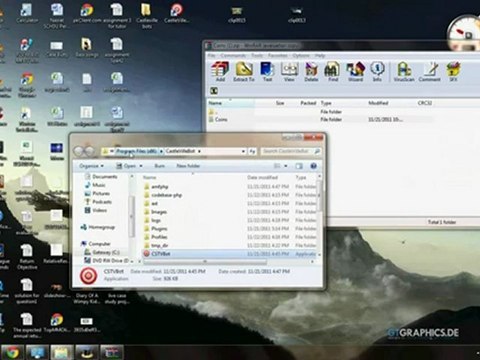Click the Windows Explorer folder taskbar icon
Image resolution: width=480 pixels, height=360 pixels.
pyautogui.click(x=62, y=352)
